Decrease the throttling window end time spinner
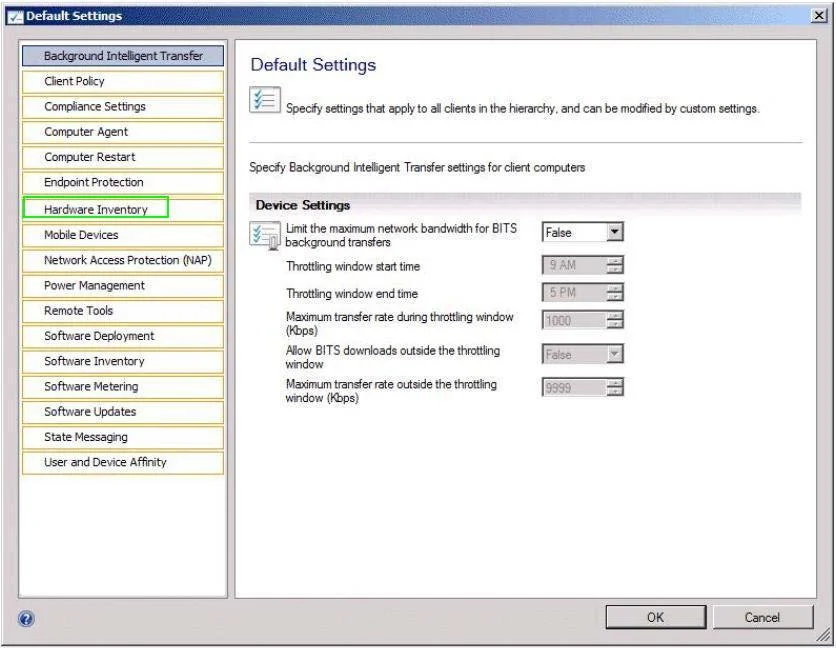 coord(615,297)
